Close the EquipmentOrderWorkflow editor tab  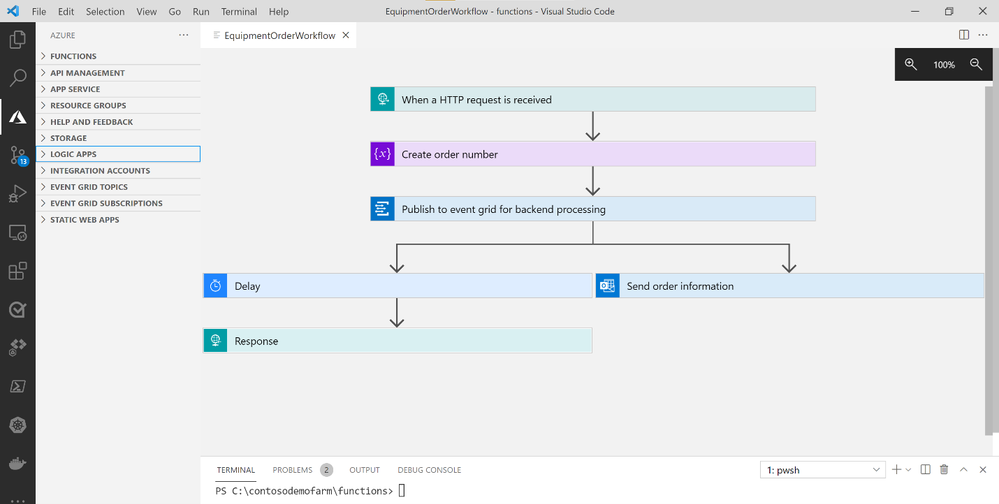point(346,36)
